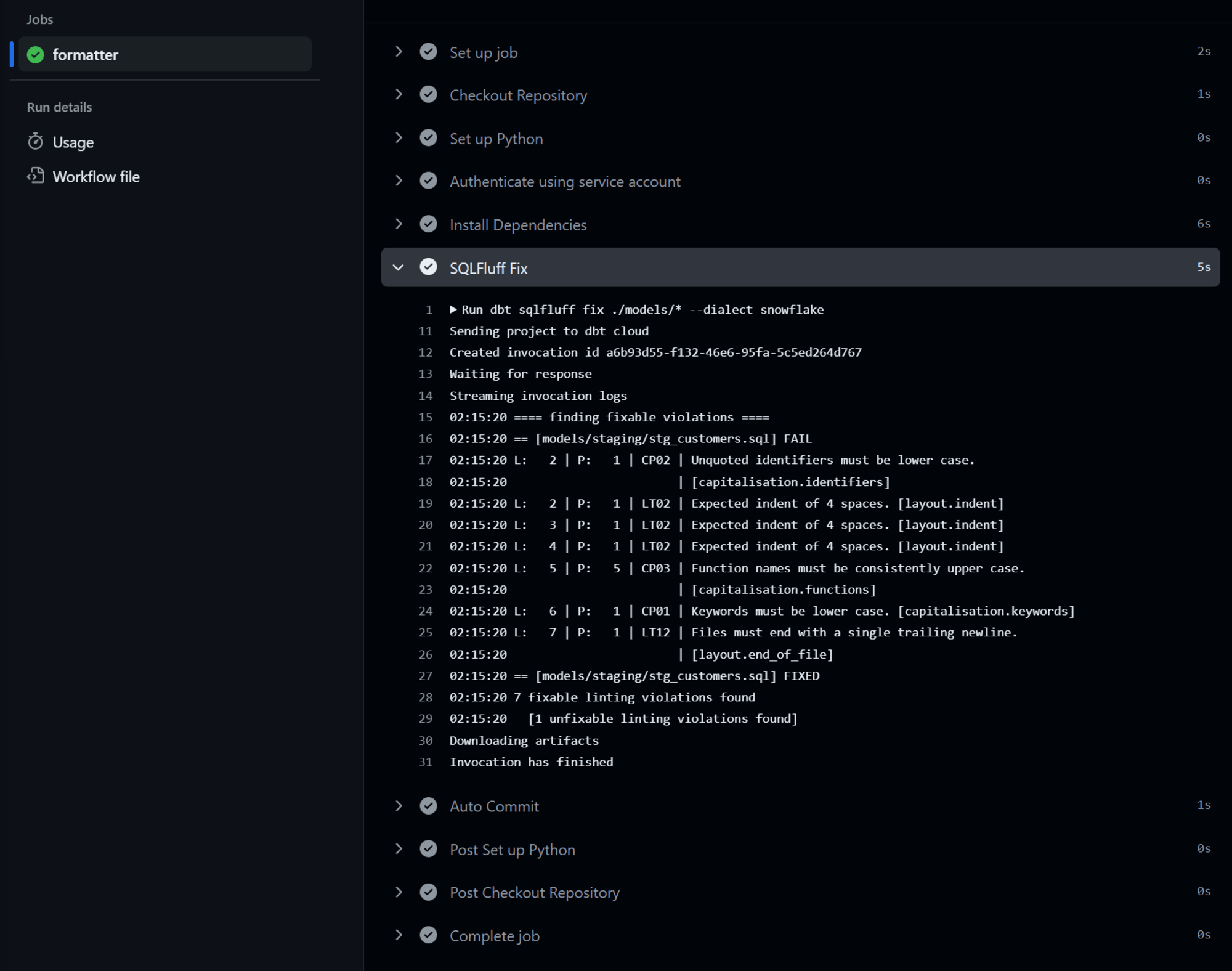Click log line number 1
Screen dimensions: 1232x971
pyautogui.click(x=429, y=310)
